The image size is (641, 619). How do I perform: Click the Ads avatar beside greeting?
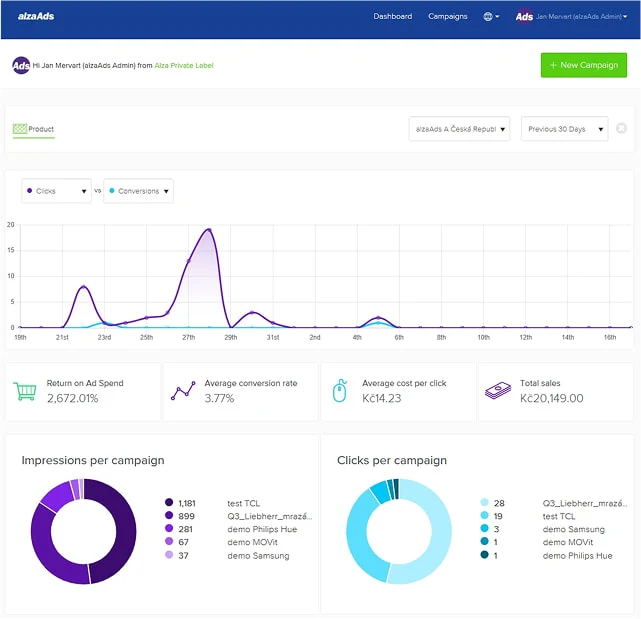[20, 65]
